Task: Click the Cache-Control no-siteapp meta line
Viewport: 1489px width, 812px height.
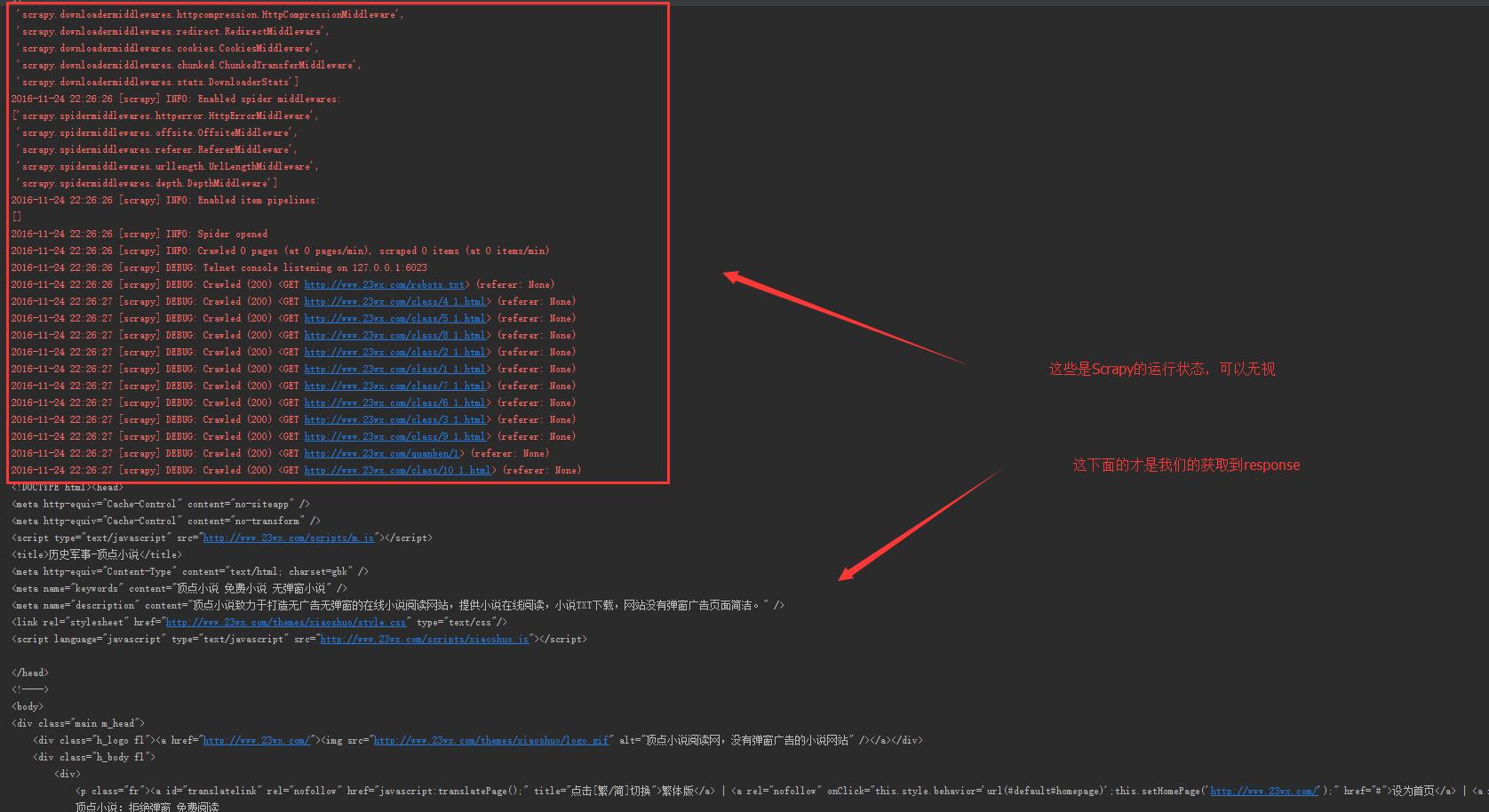Action: coord(161,504)
